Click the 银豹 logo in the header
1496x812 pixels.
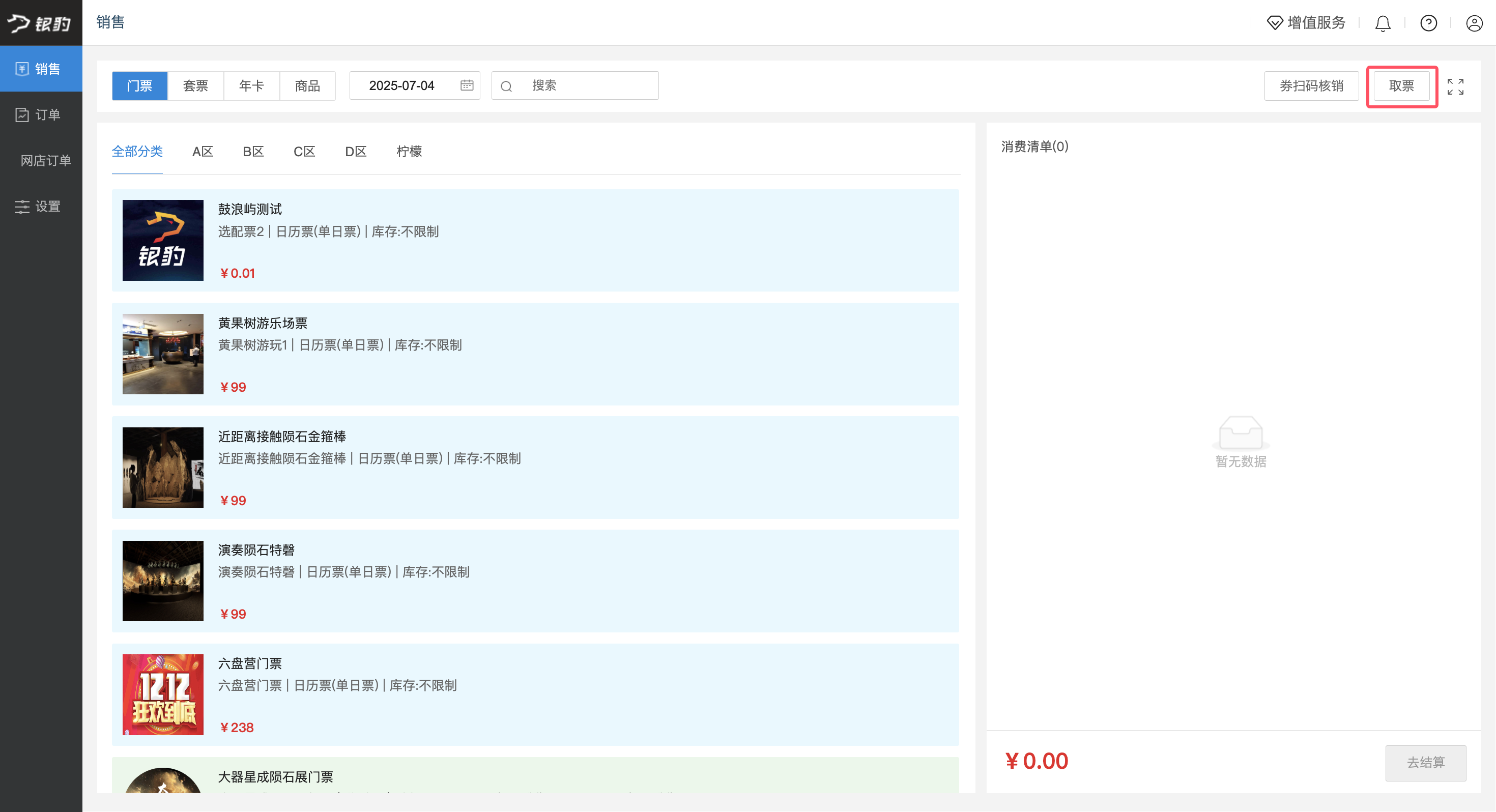coord(40,23)
